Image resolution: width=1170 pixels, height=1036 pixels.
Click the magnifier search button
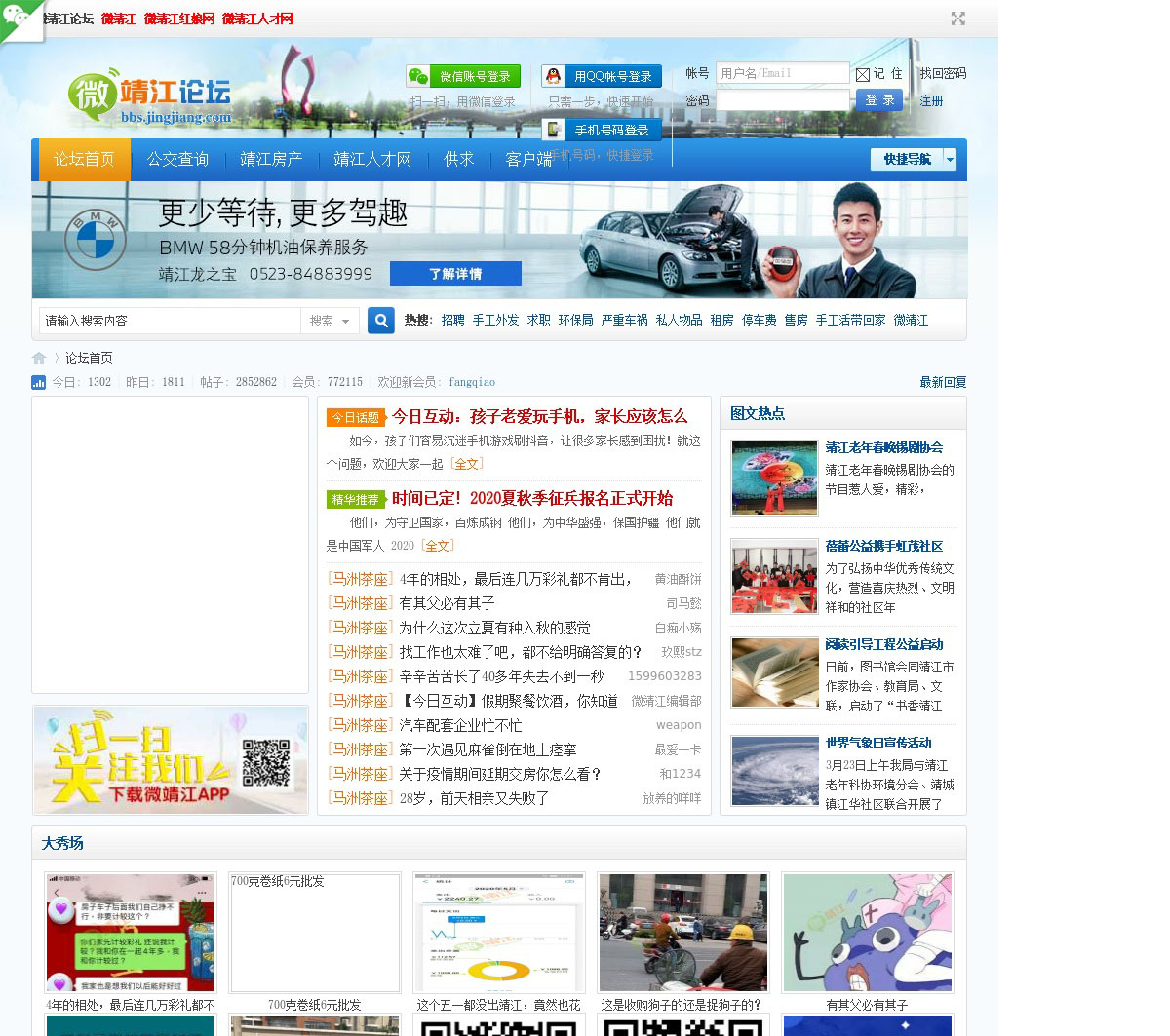click(381, 320)
